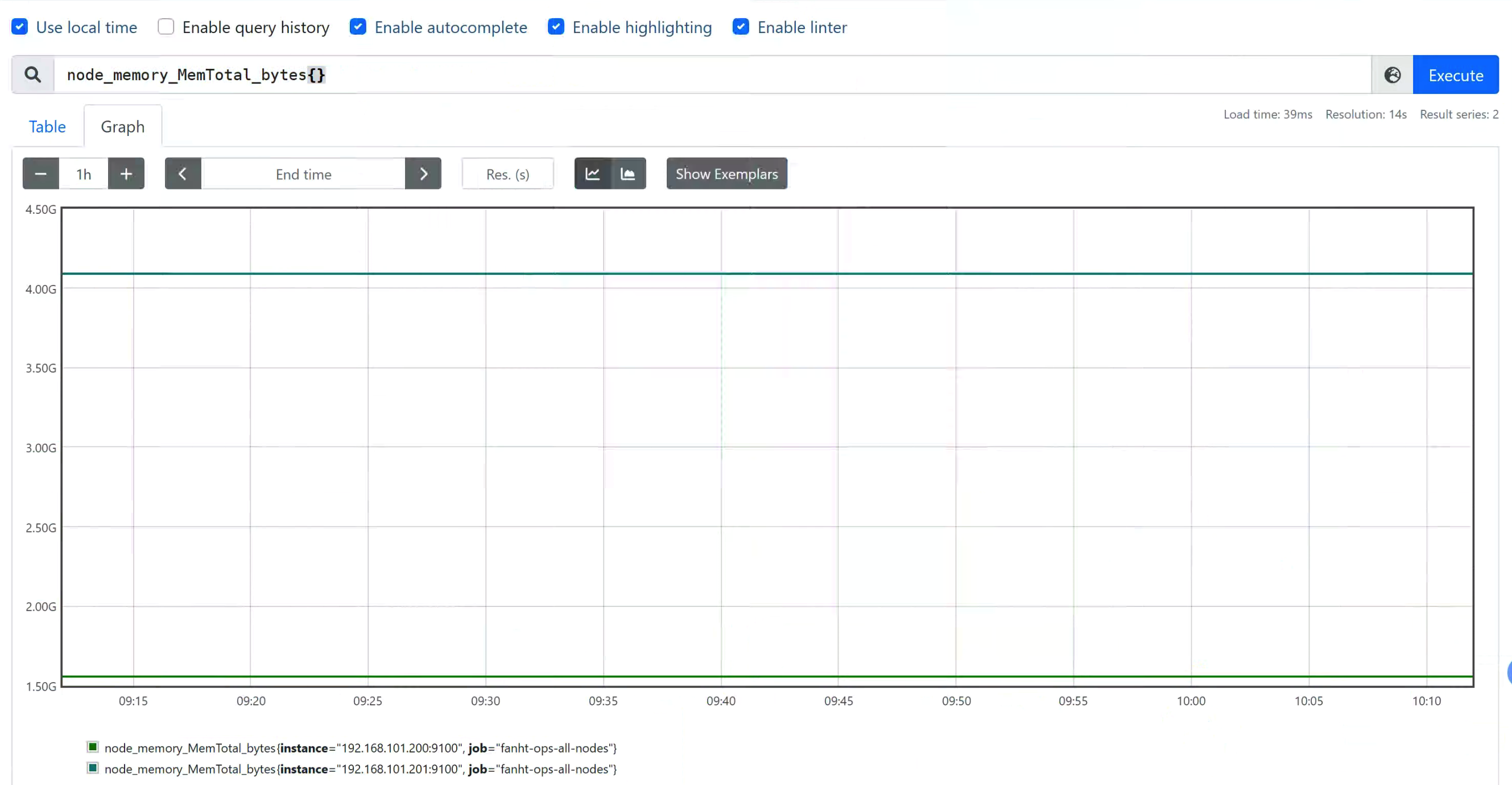
Task: Click legend color swatch for 192.168.101.200:9100
Action: 93,747
